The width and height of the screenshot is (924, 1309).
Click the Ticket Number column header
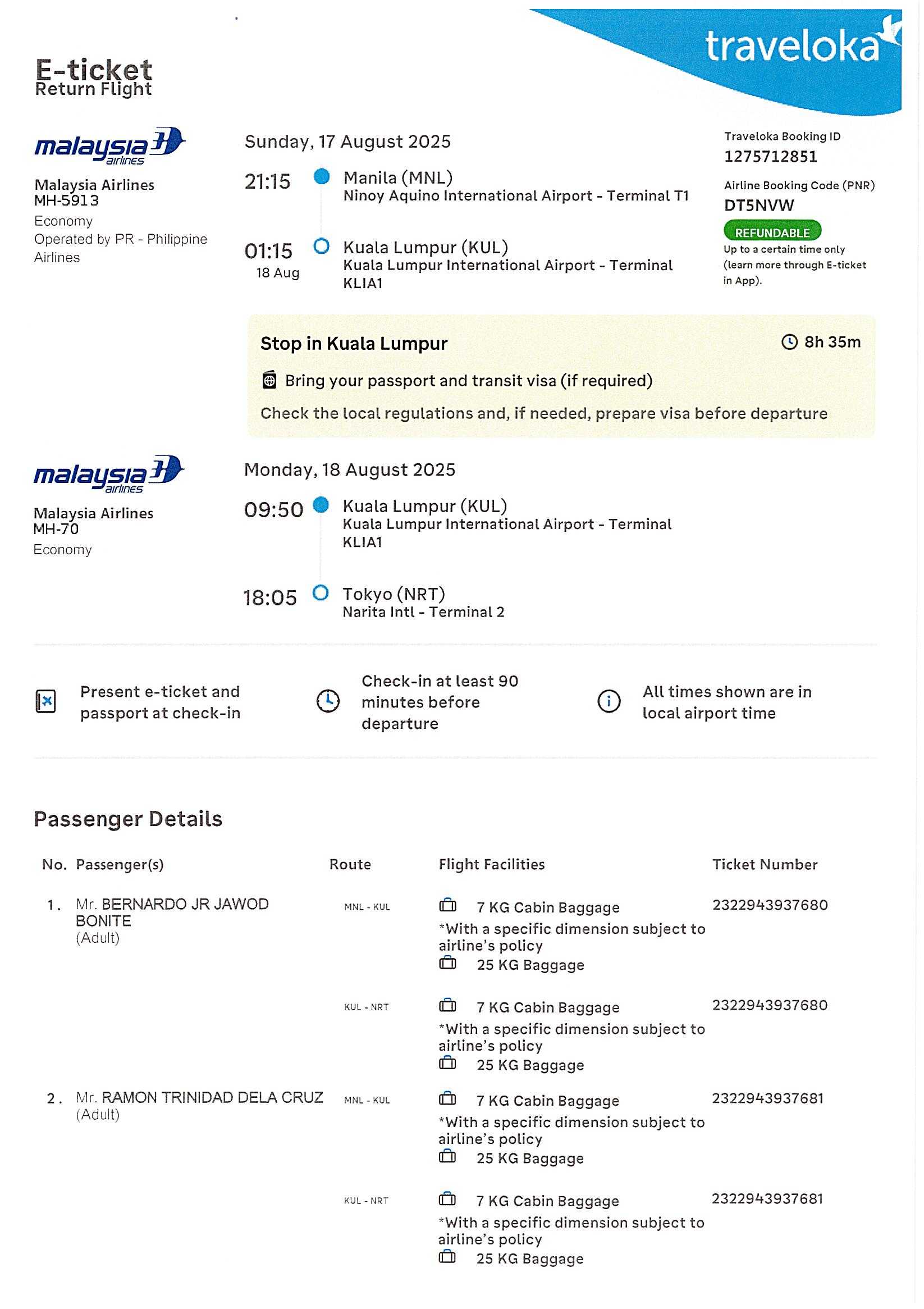pyautogui.click(x=765, y=864)
